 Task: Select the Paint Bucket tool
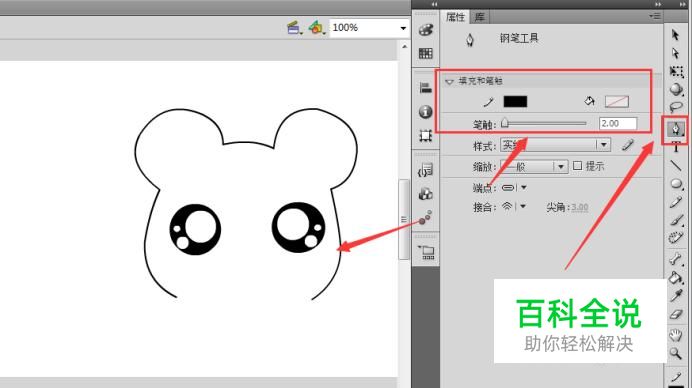pos(676,278)
